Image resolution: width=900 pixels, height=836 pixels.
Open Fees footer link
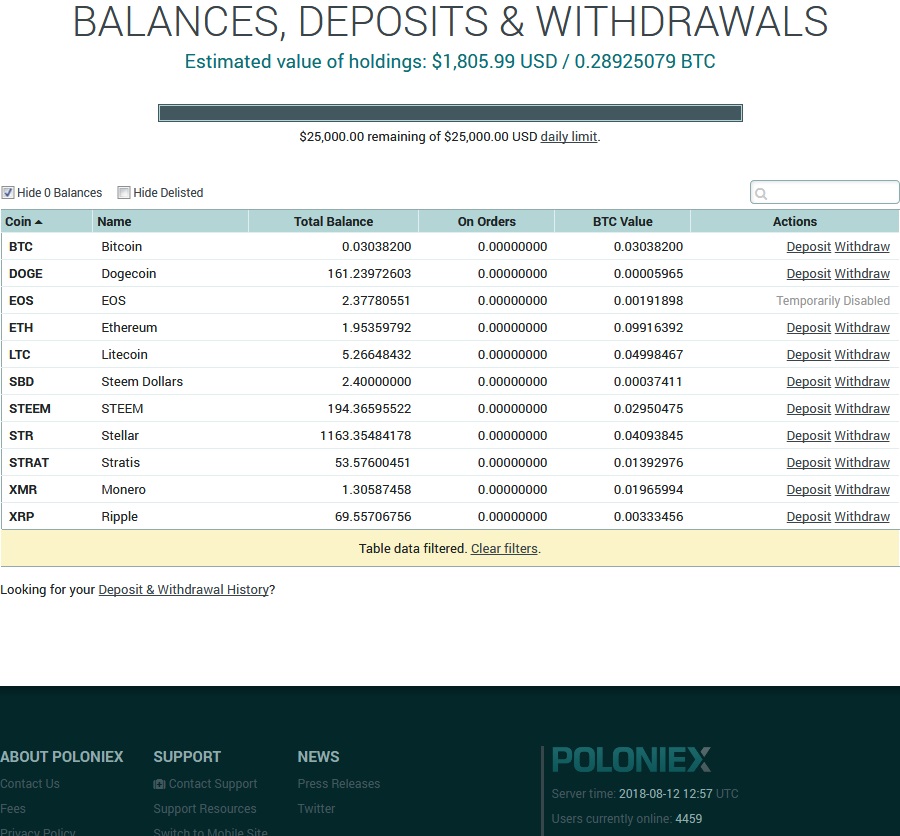click(x=13, y=808)
